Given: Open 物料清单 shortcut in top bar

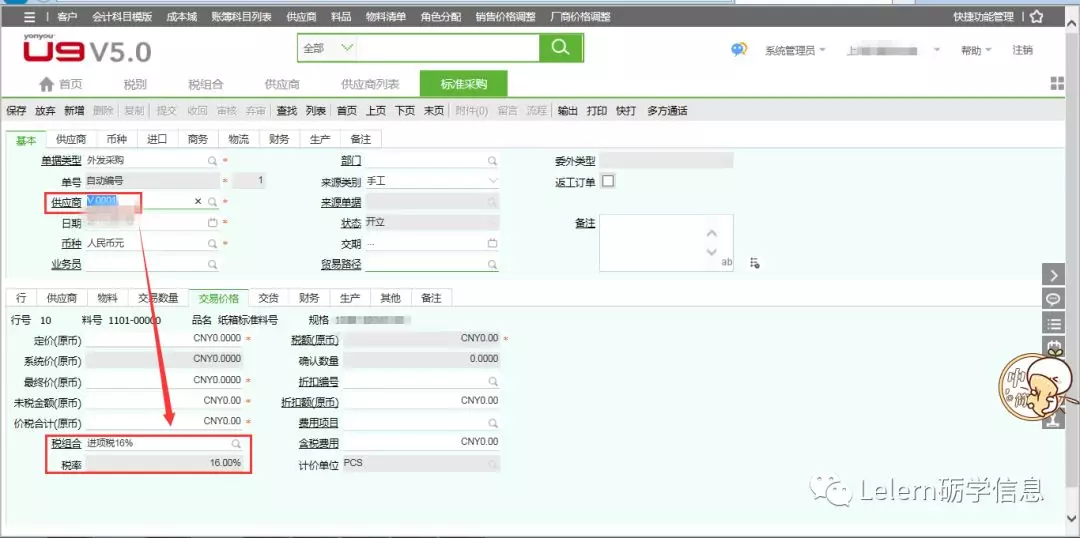Looking at the screenshot, I should 386,17.
